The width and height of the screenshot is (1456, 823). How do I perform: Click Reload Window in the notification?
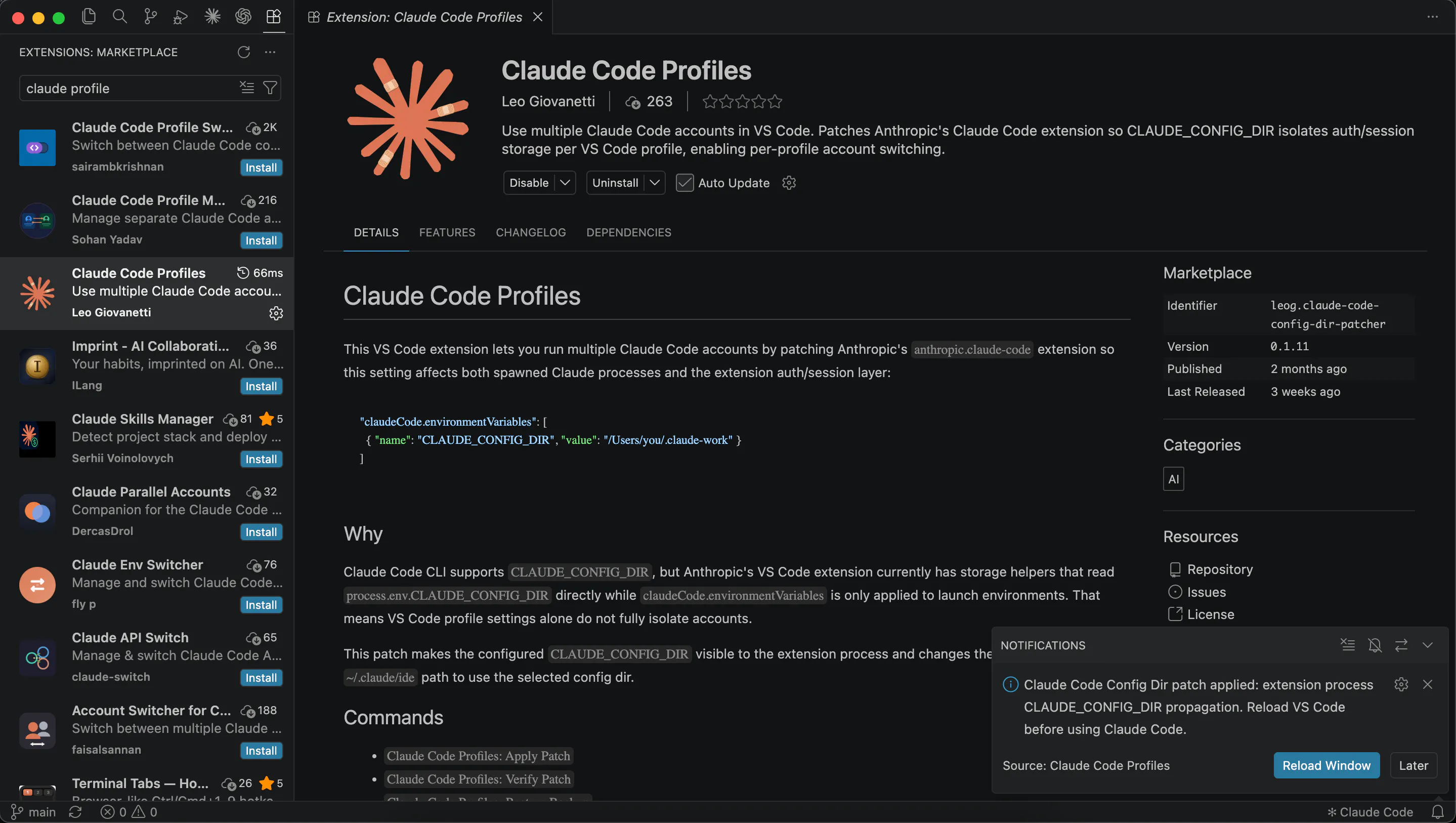tap(1326, 765)
